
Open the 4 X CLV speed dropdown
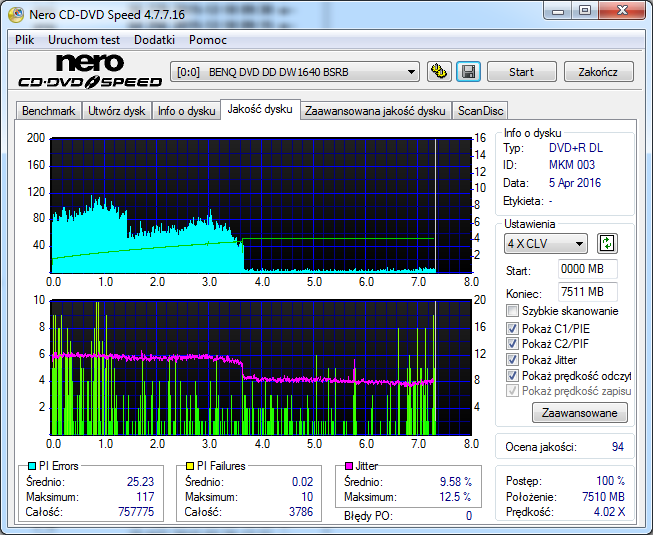[x=546, y=244]
